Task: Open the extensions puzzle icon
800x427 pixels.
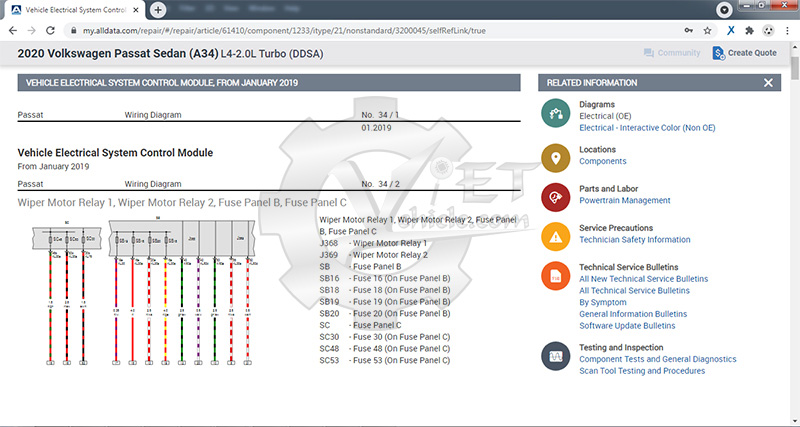Action: pyautogui.click(x=749, y=31)
